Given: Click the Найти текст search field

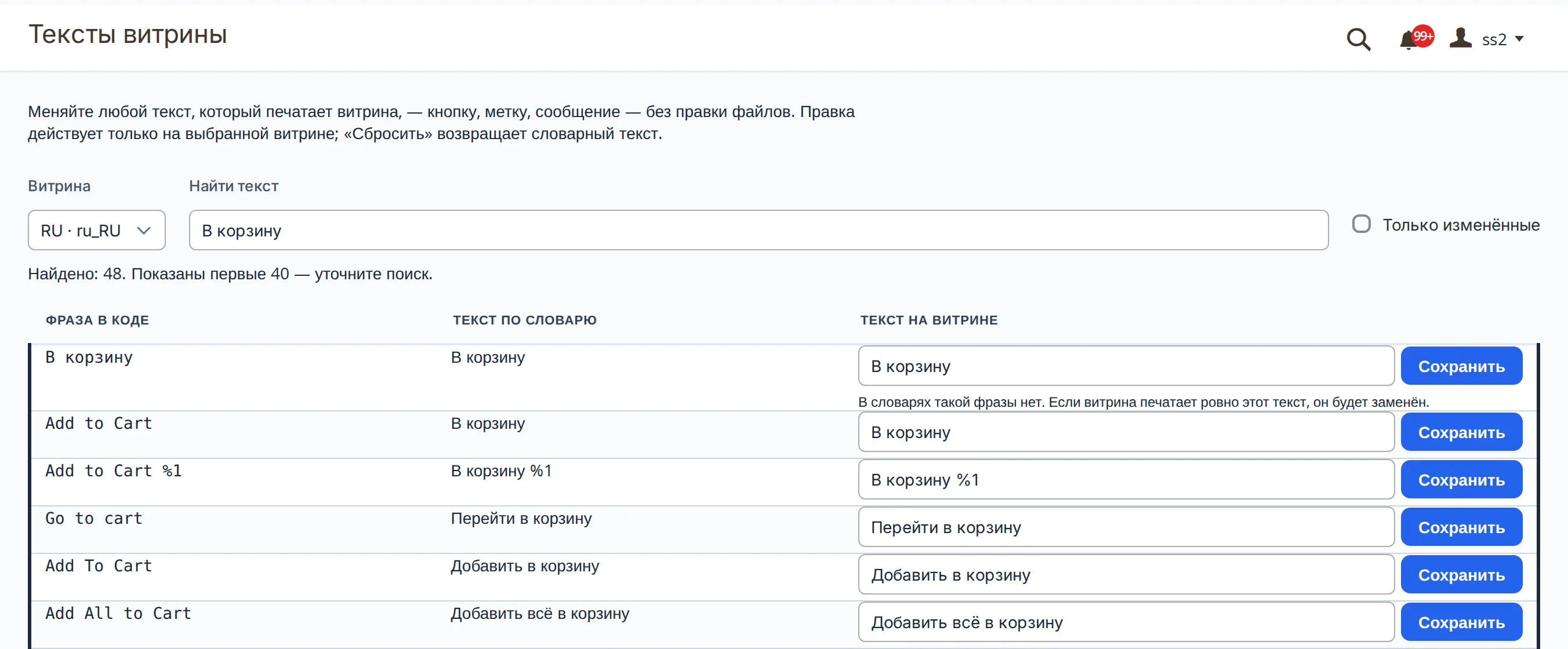Looking at the screenshot, I should [x=758, y=230].
